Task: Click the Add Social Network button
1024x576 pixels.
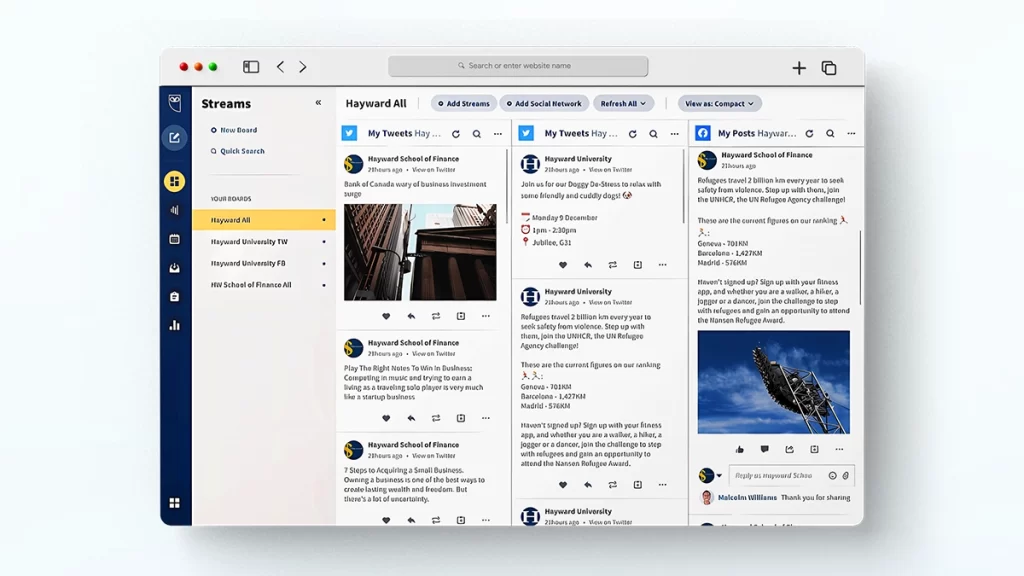Action: [544, 103]
